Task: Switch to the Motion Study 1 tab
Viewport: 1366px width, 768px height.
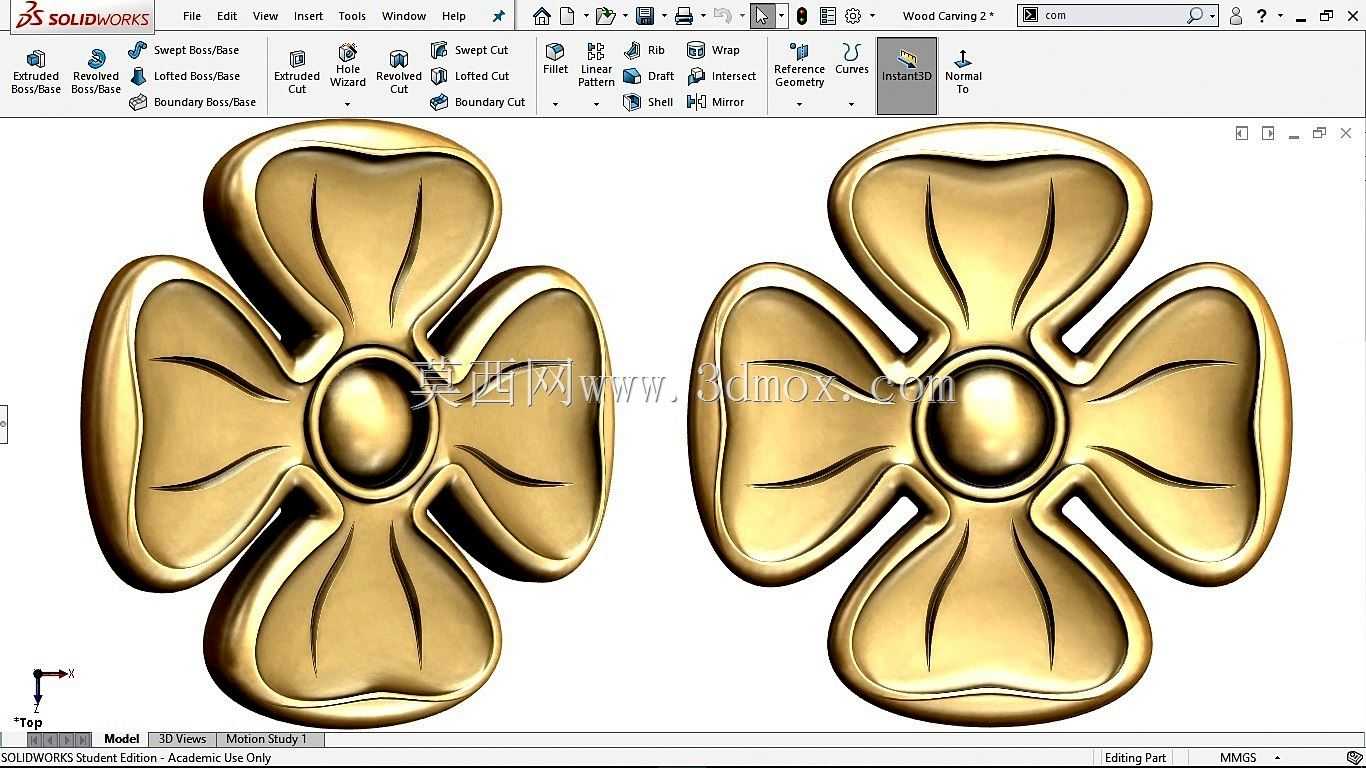Action: coord(266,739)
